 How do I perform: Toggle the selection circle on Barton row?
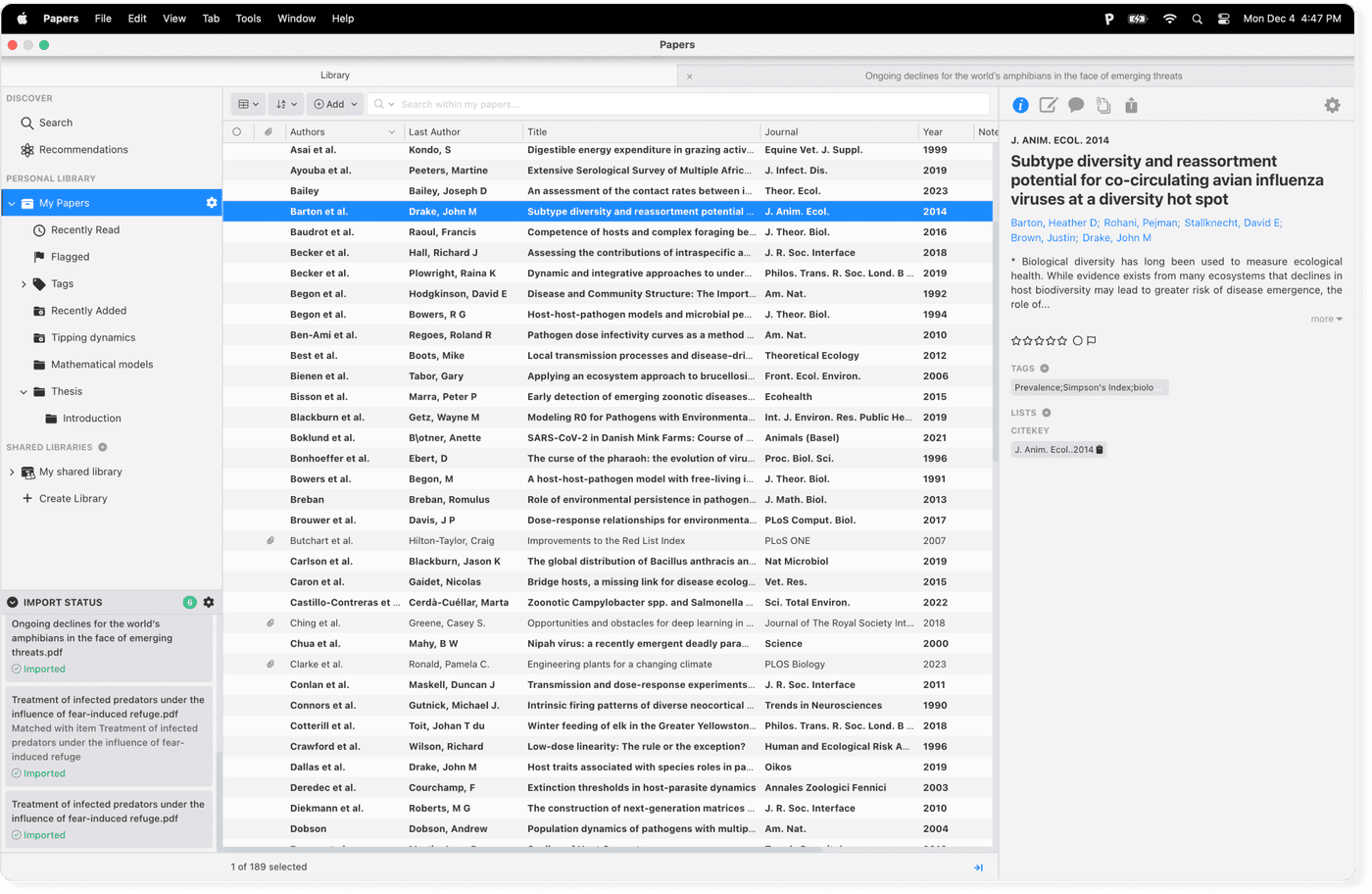click(x=236, y=211)
